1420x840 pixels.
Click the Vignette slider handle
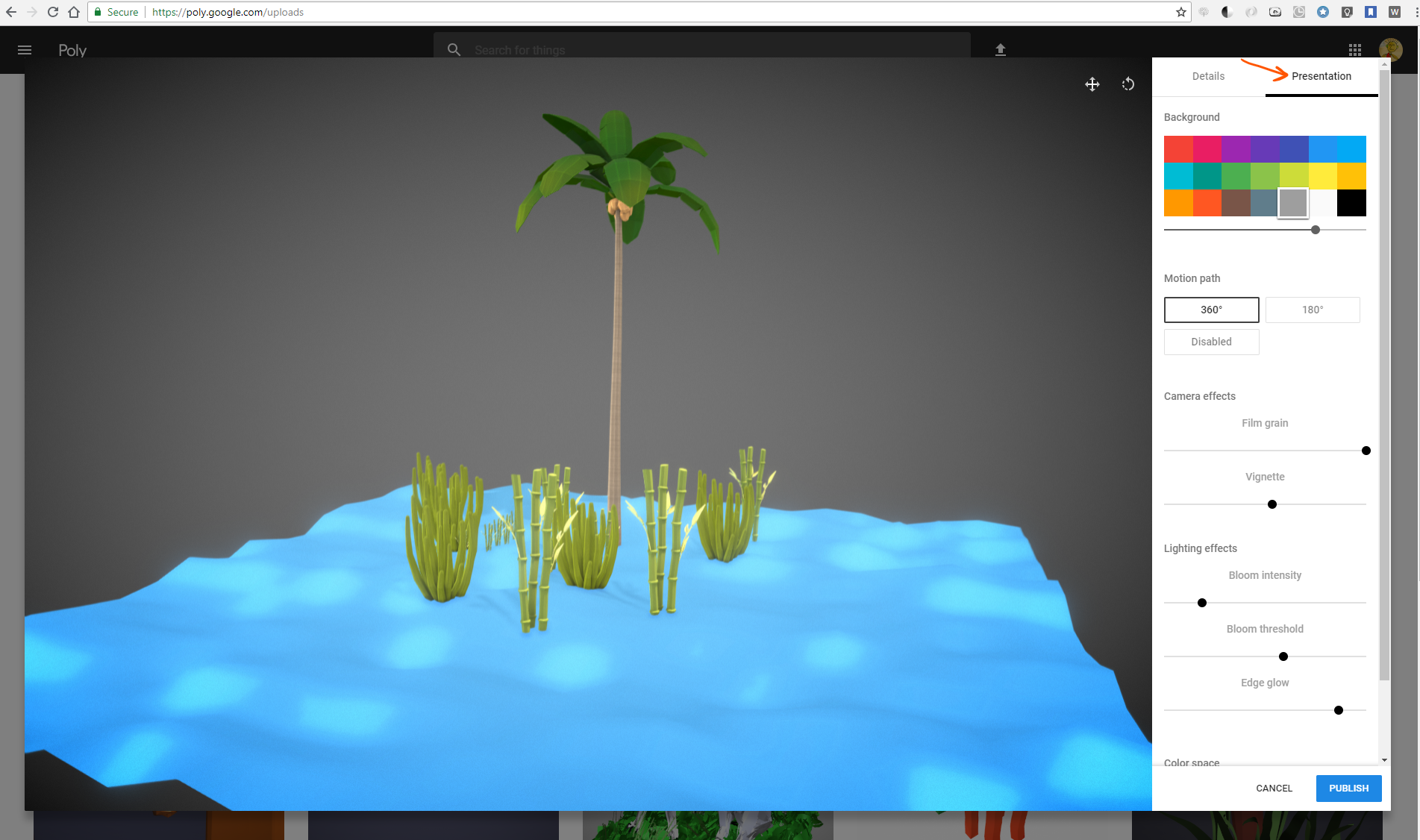[1272, 504]
